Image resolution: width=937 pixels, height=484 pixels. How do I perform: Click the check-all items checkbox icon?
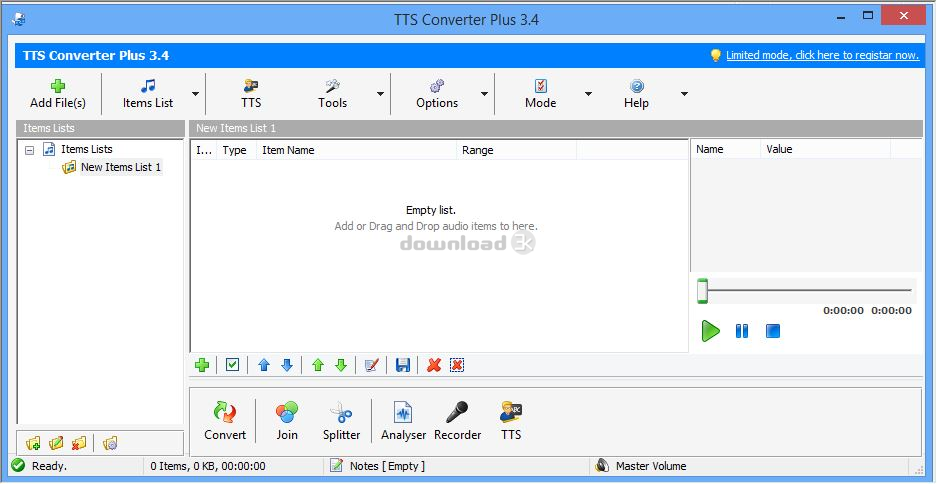click(232, 365)
